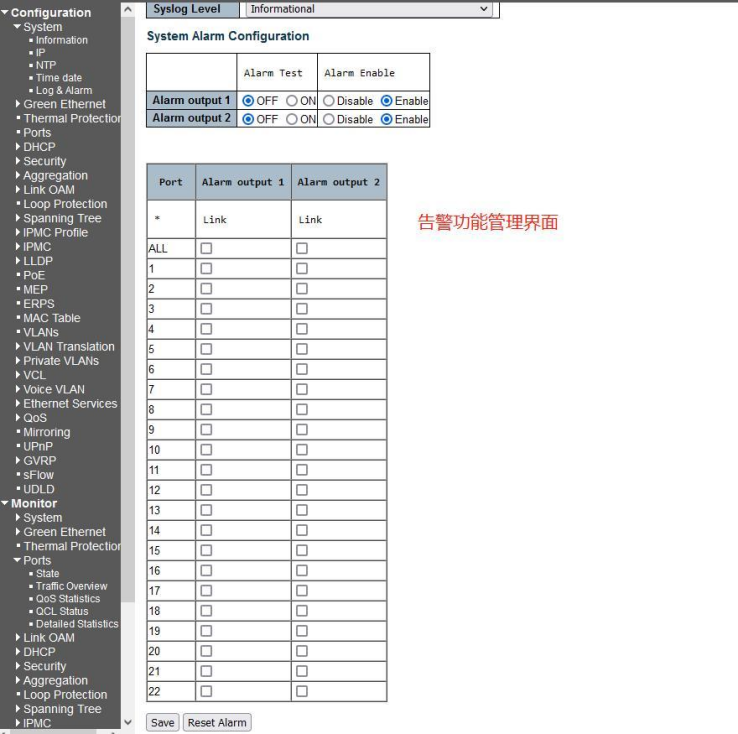Open the Log & Alarm page

tap(64, 90)
